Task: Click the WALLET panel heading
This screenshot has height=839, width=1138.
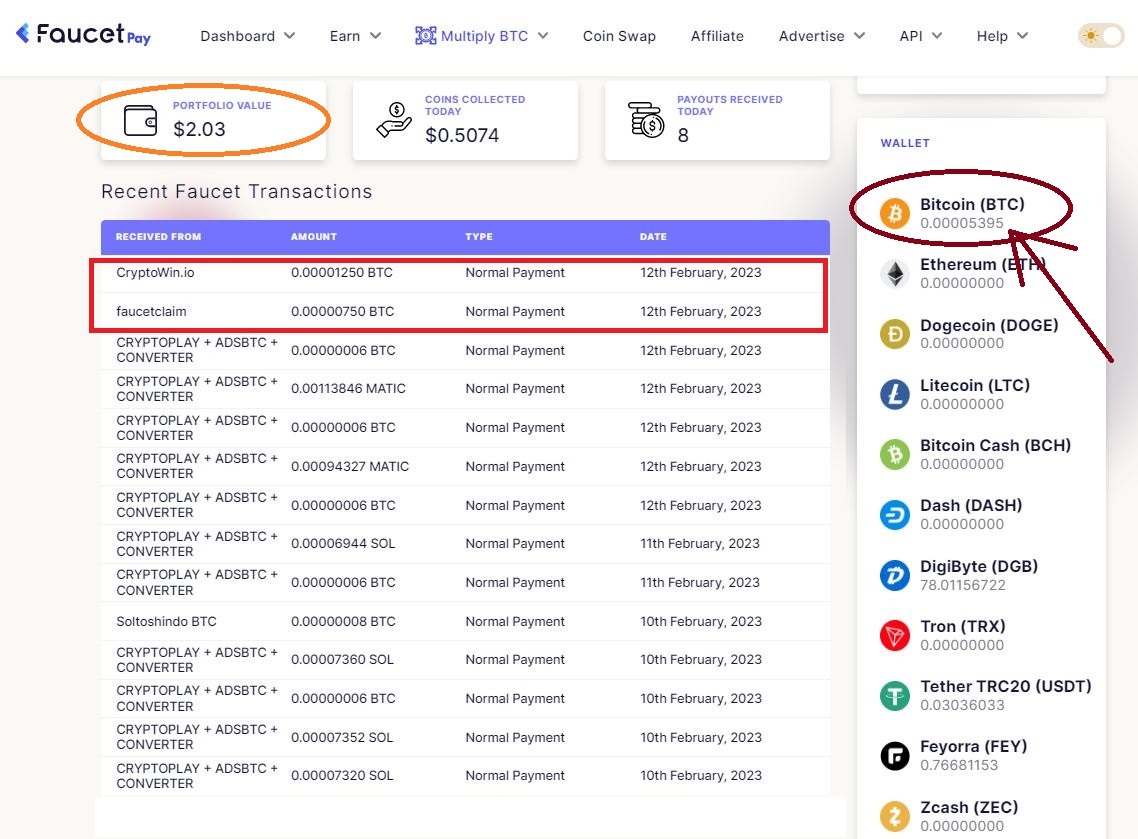Action: coord(905,143)
